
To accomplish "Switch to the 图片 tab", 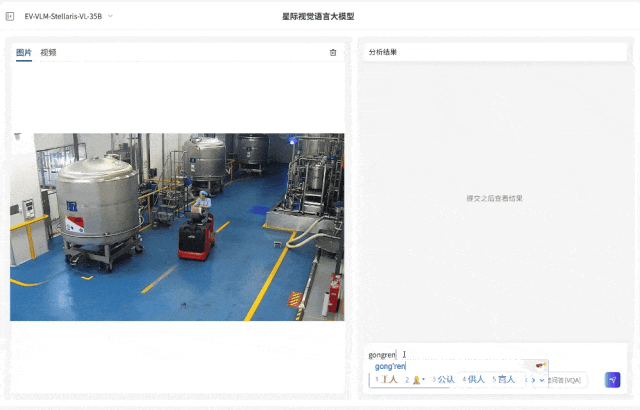I will [x=24, y=53].
